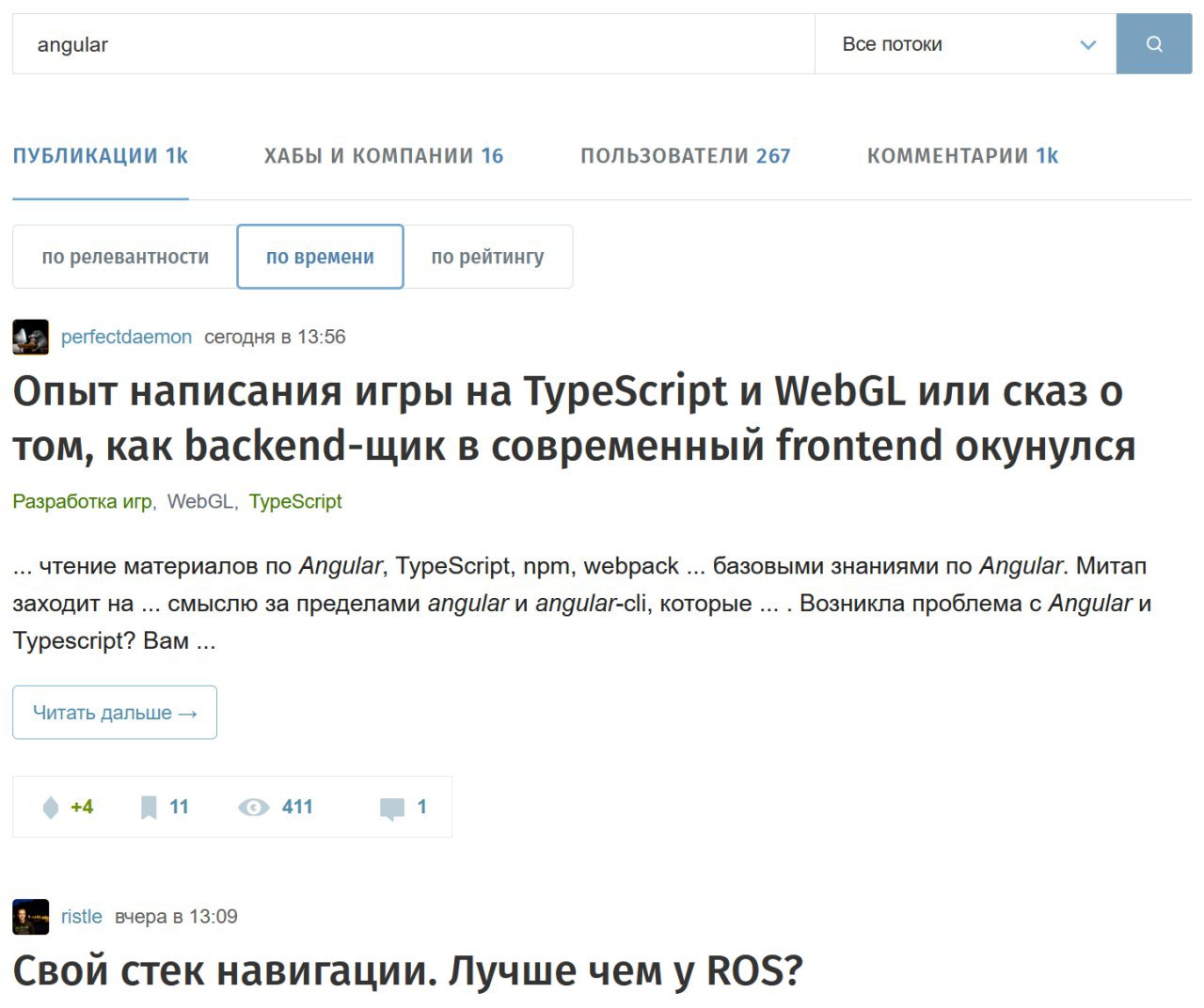Open the 'TypeScript' hub tag
1204x1008 pixels.
tap(295, 501)
